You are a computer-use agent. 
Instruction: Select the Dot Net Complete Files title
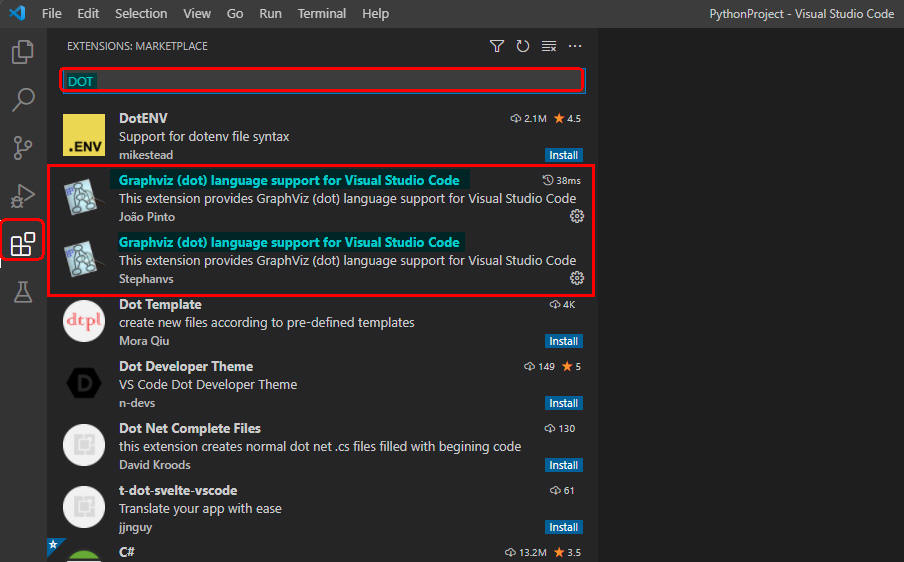[190, 428]
